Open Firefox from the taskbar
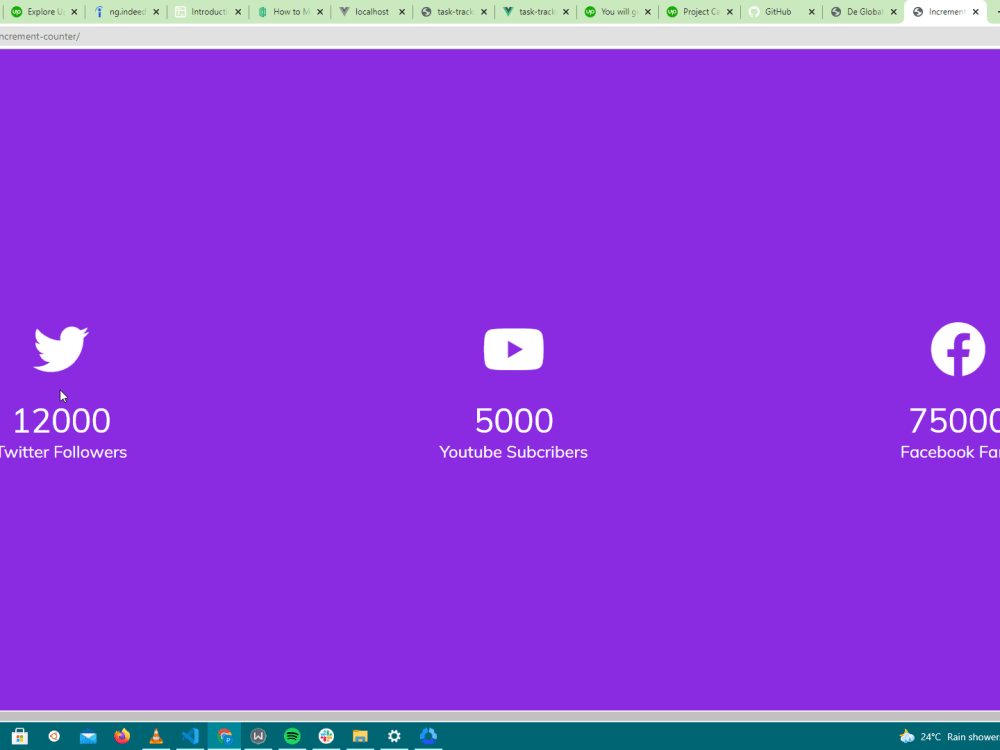 [122, 736]
